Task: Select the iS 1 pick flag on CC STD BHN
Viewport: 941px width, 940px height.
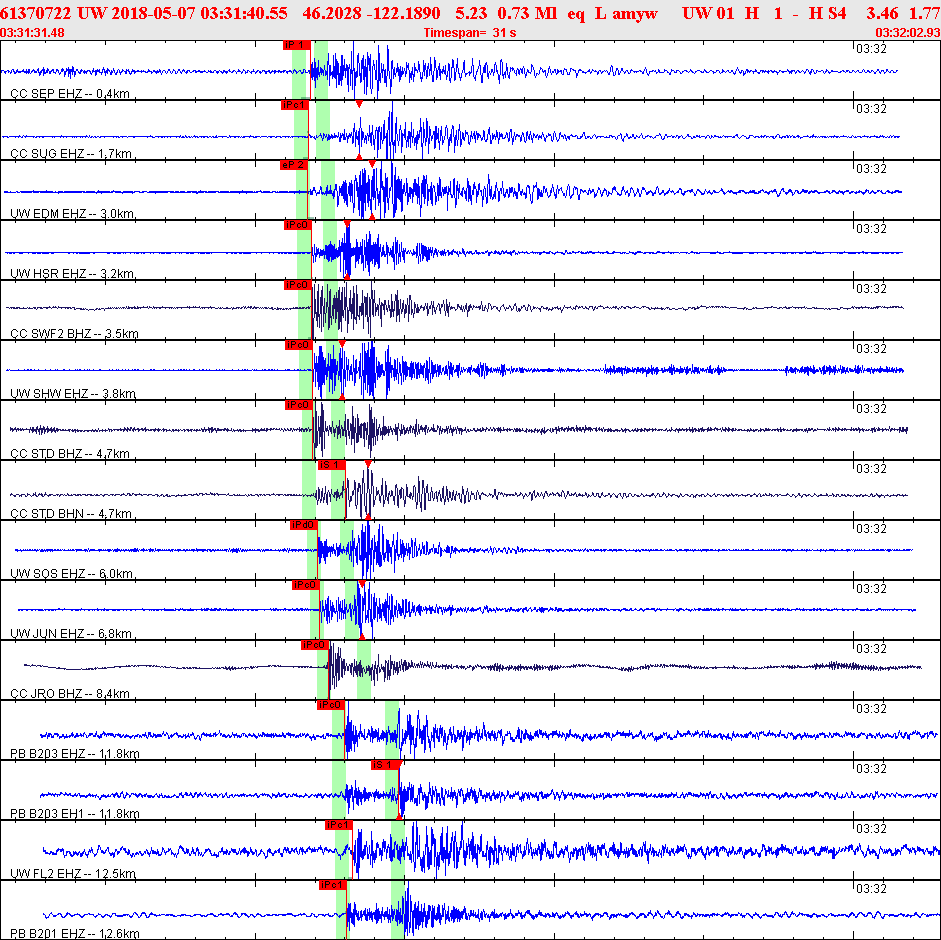Action: [332, 465]
